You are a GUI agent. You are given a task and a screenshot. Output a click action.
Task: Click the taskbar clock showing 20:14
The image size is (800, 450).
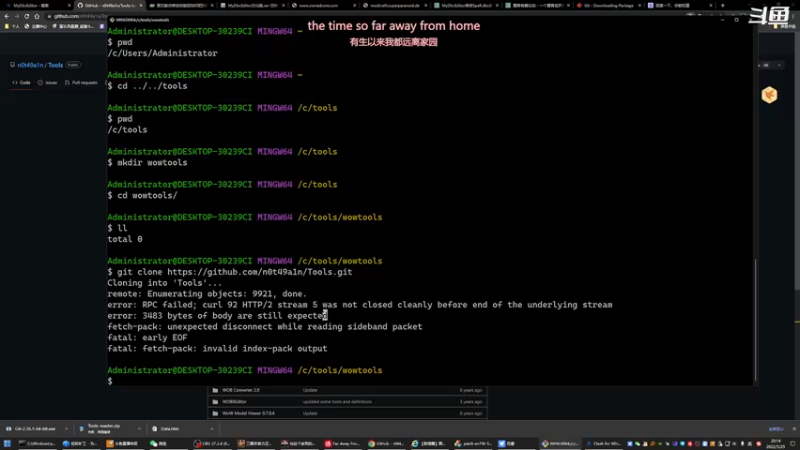(x=776, y=444)
